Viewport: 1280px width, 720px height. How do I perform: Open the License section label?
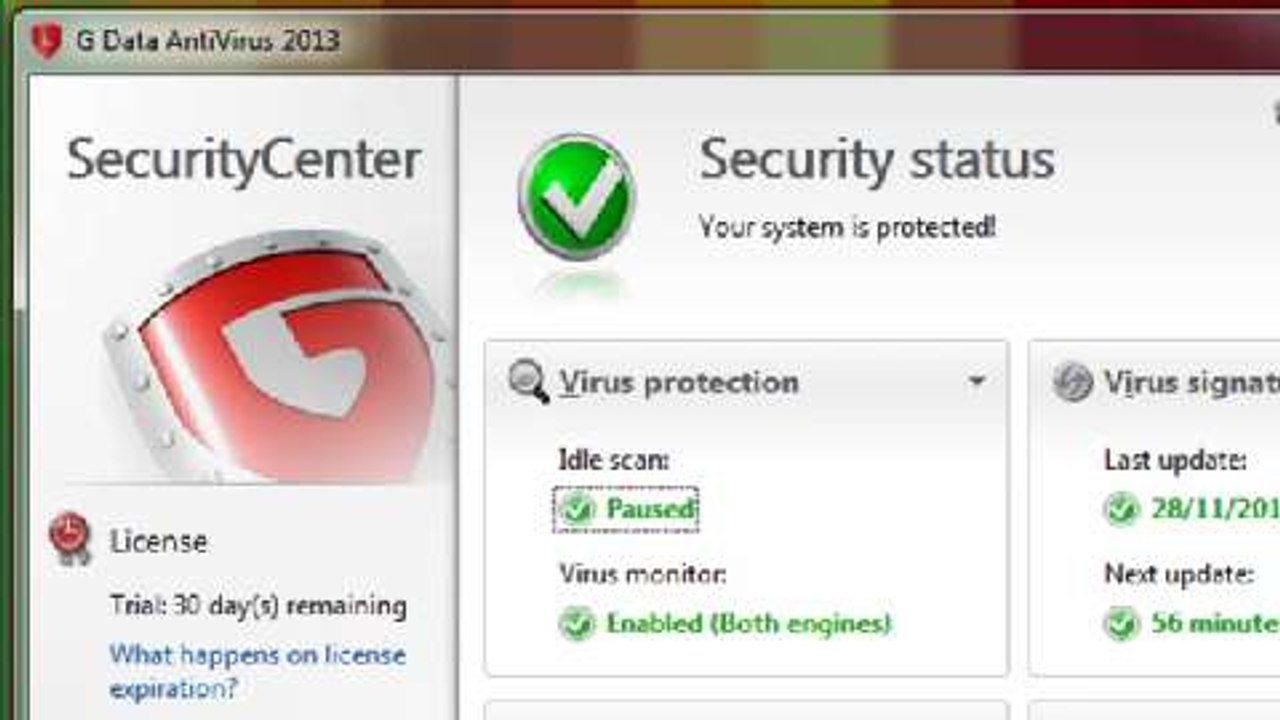(x=159, y=542)
